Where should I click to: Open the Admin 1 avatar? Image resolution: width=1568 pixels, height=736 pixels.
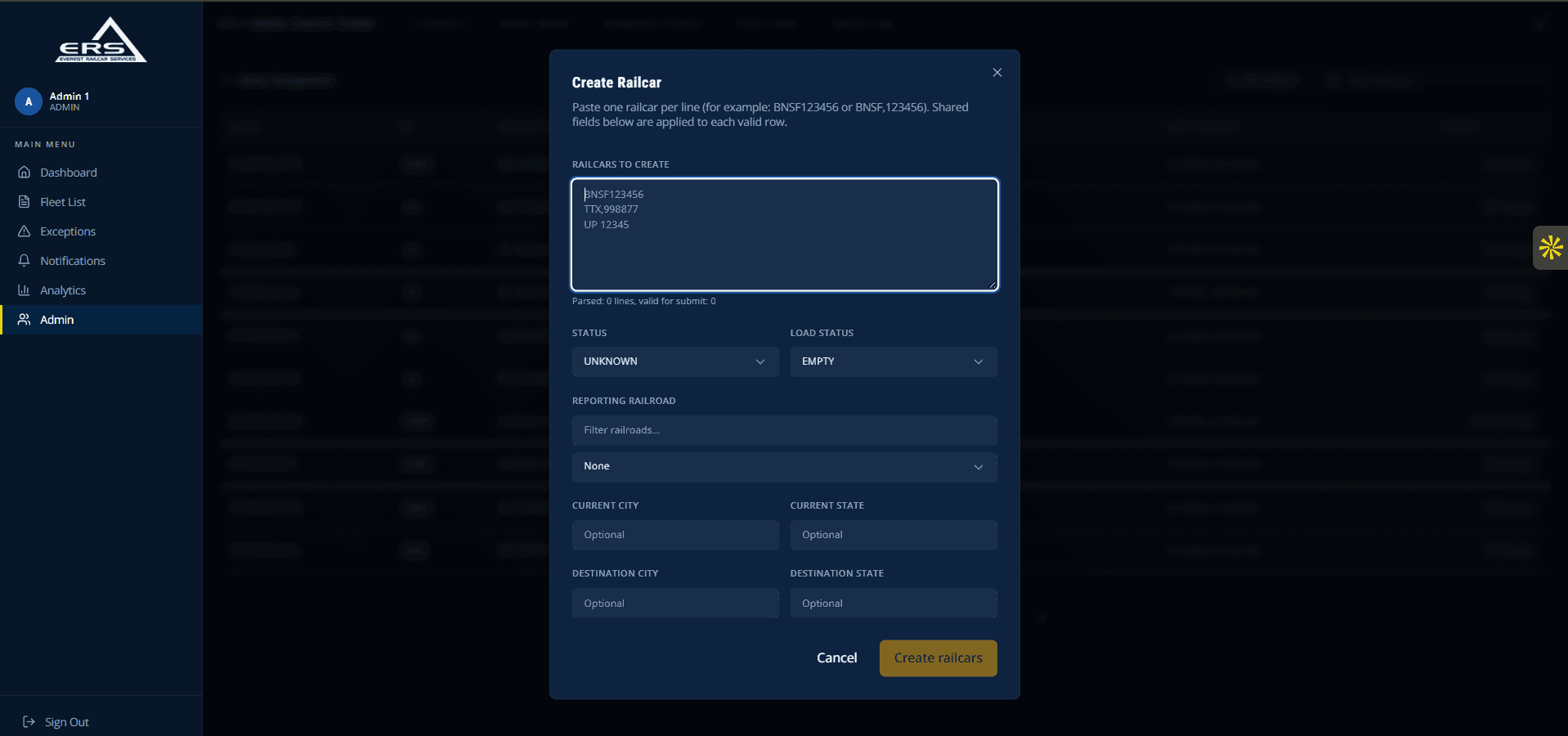coord(29,101)
